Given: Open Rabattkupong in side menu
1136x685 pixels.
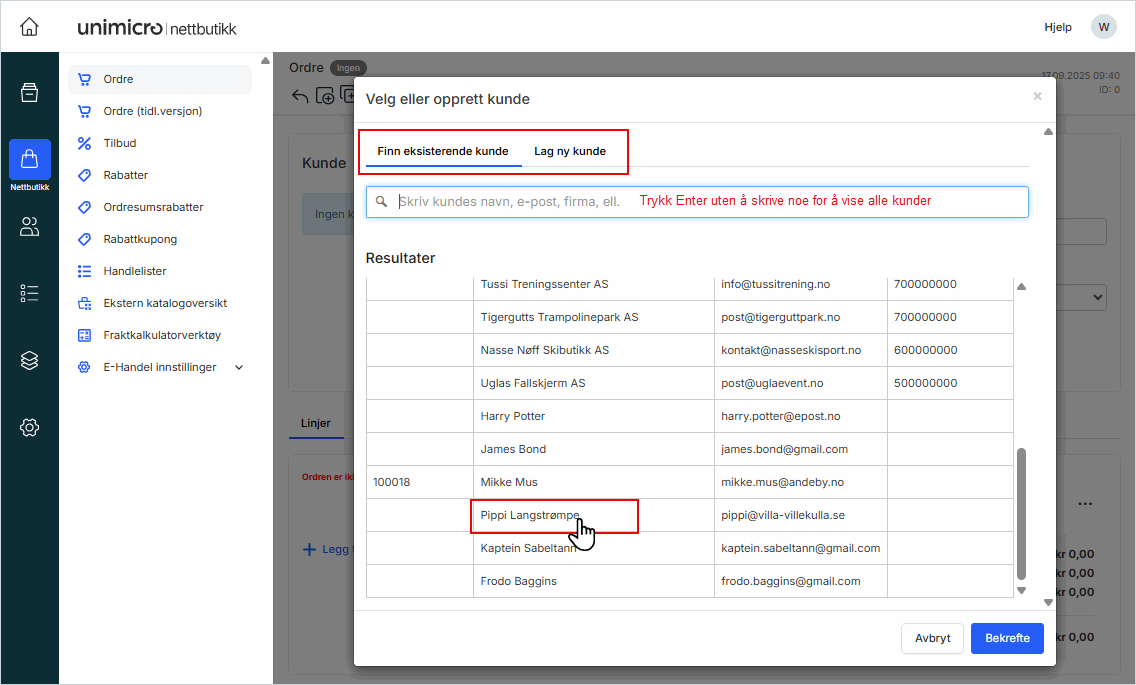Looking at the screenshot, I should tap(140, 239).
